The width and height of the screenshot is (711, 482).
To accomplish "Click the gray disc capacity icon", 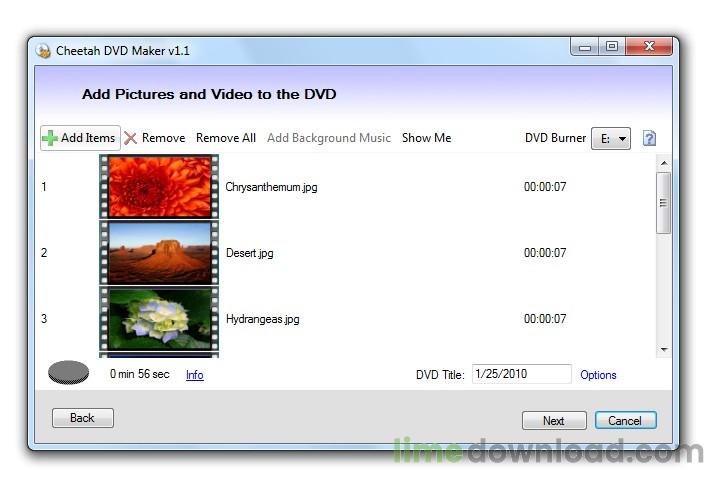I will coord(68,373).
